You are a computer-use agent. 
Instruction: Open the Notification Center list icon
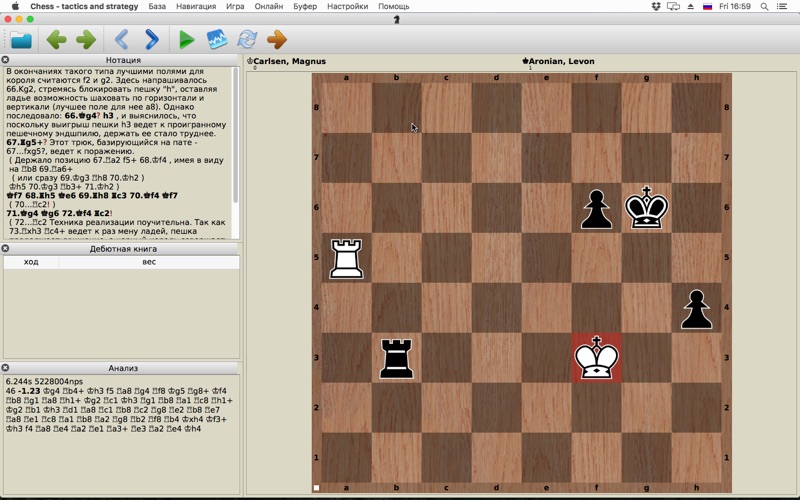click(781, 6)
